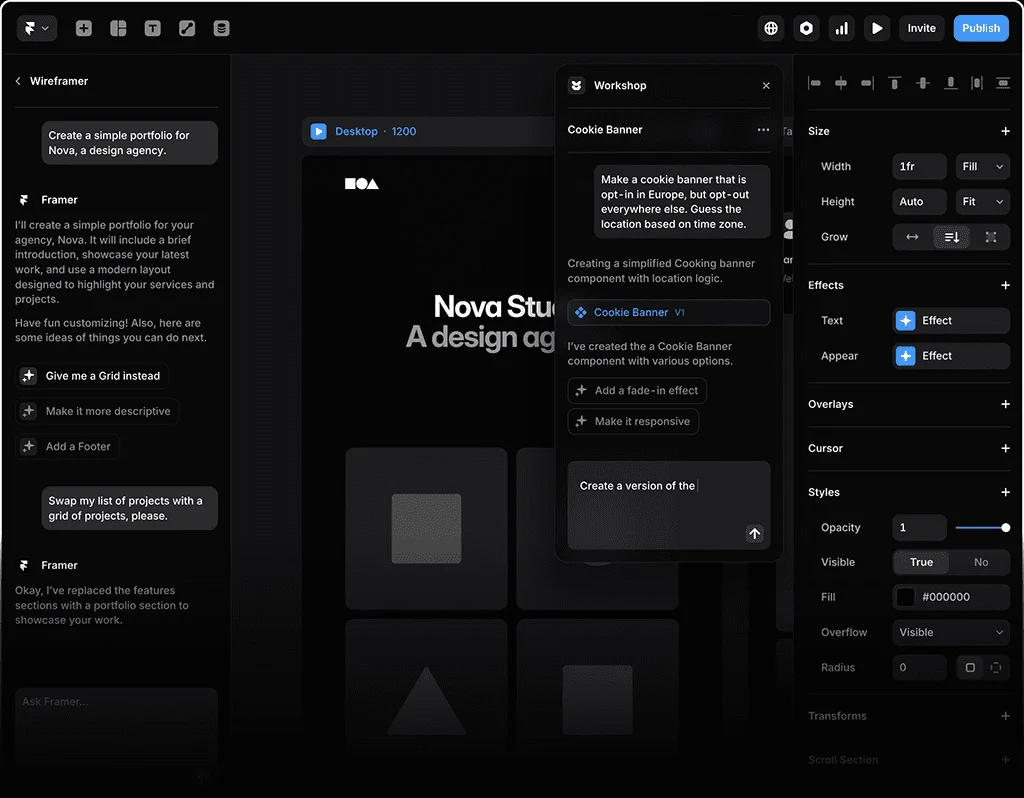Click Make it more descriptive suggestion
1024x798 pixels.
point(97,411)
